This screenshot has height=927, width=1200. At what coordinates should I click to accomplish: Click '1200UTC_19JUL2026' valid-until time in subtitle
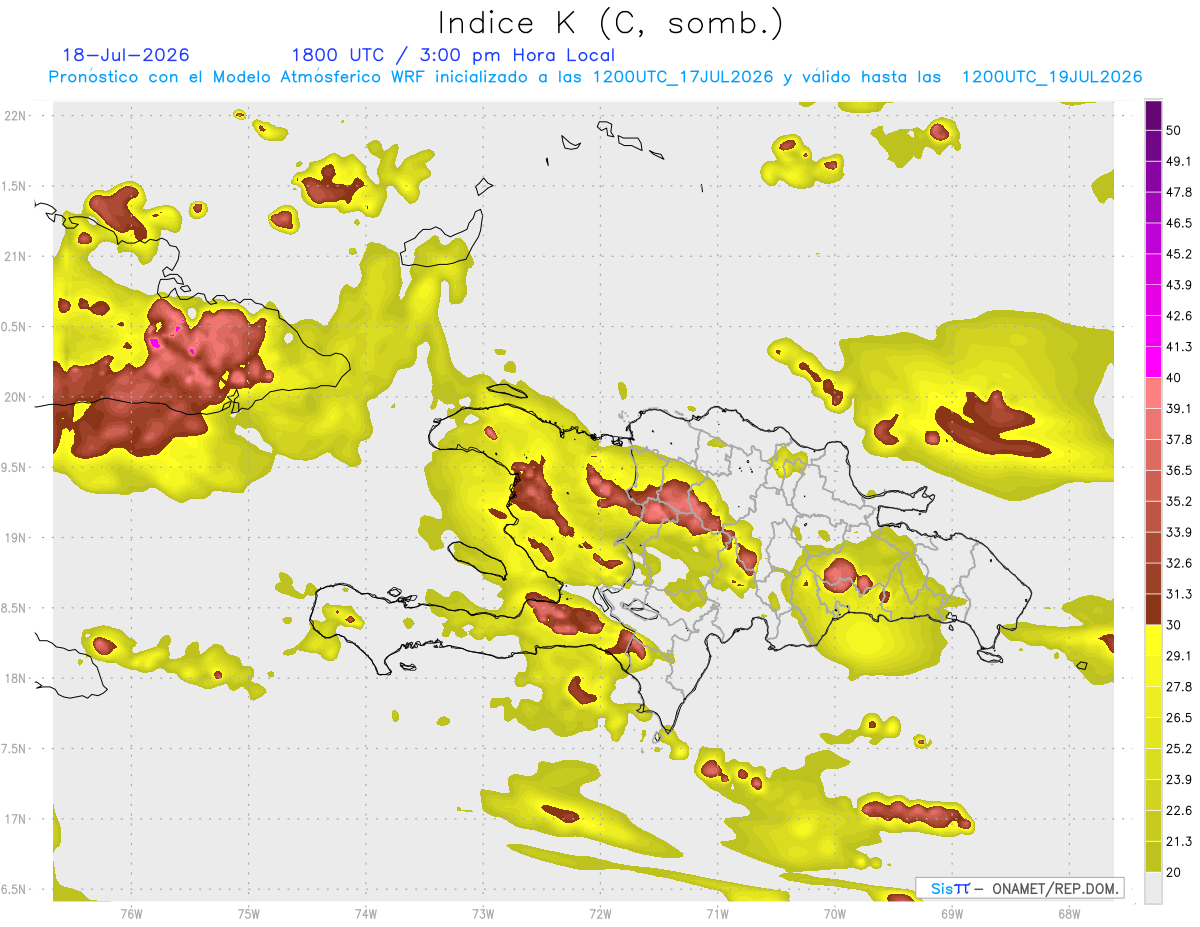click(1052, 77)
